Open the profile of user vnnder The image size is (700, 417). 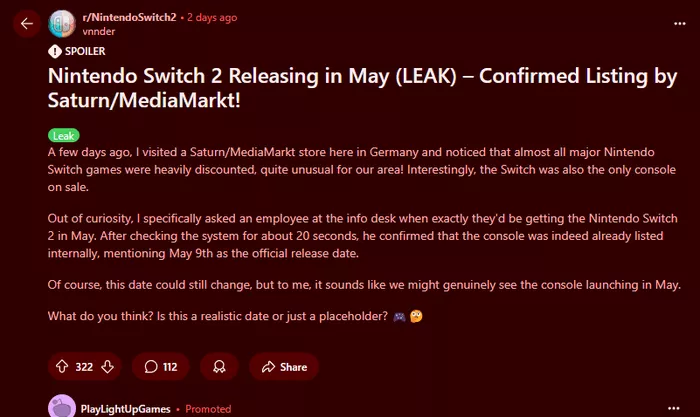point(99,31)
